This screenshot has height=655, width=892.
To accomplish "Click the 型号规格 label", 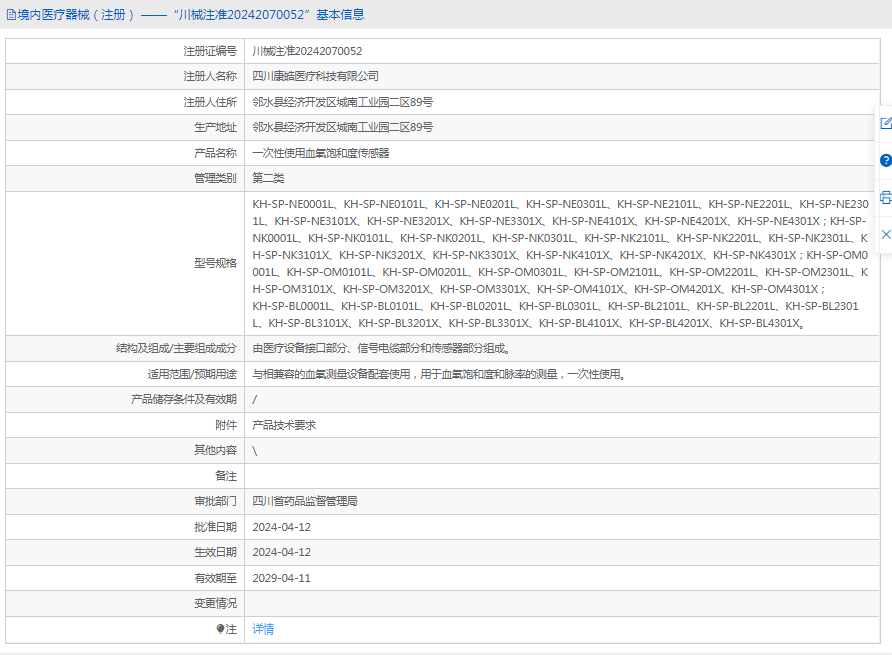I will [215, 263].
